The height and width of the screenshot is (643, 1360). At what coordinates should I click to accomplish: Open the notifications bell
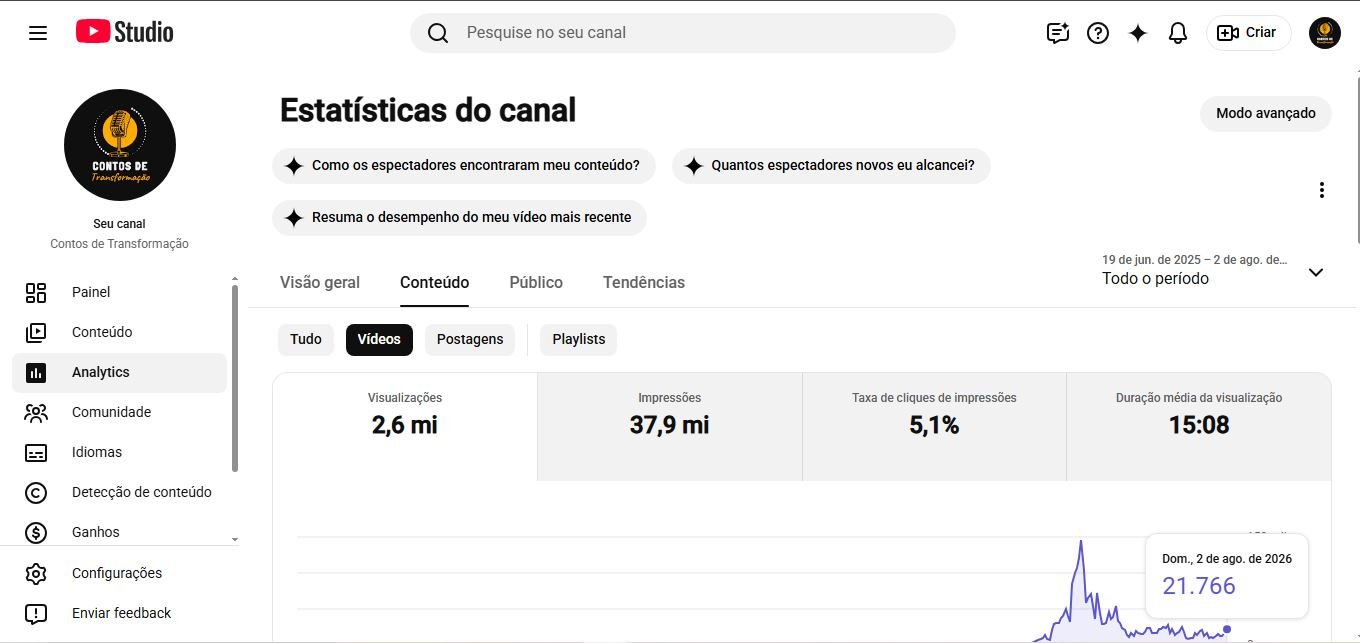click(x=1178, y=33)
